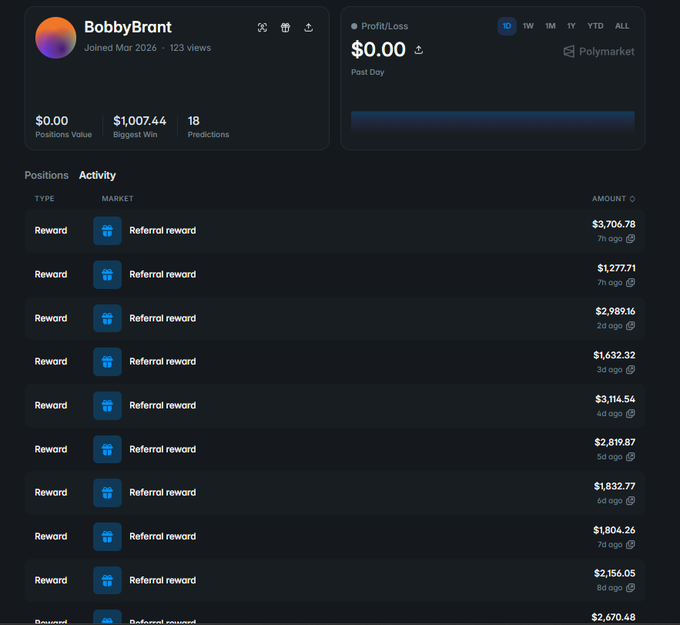Click the 18 Predictions count

(193, 121)
